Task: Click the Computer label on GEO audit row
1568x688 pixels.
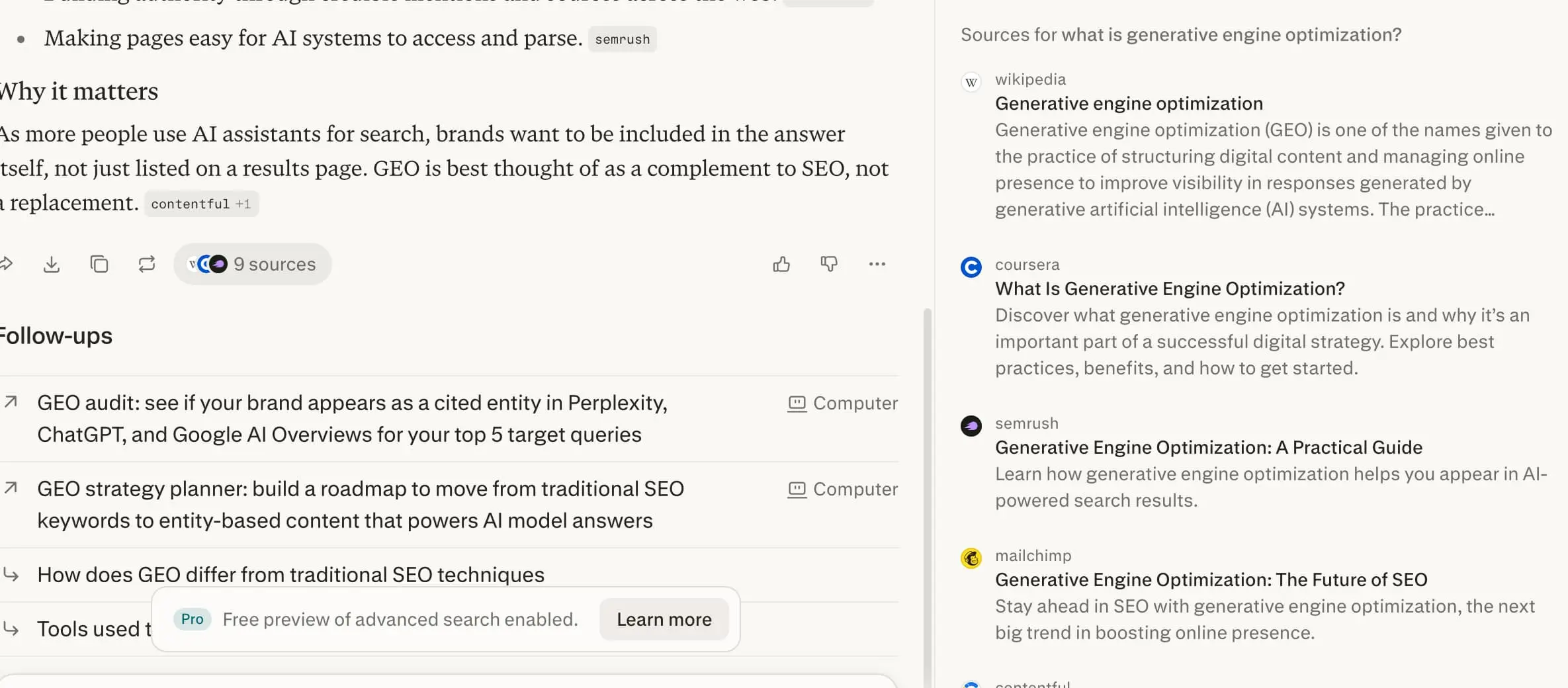Action: coord(855,403)
